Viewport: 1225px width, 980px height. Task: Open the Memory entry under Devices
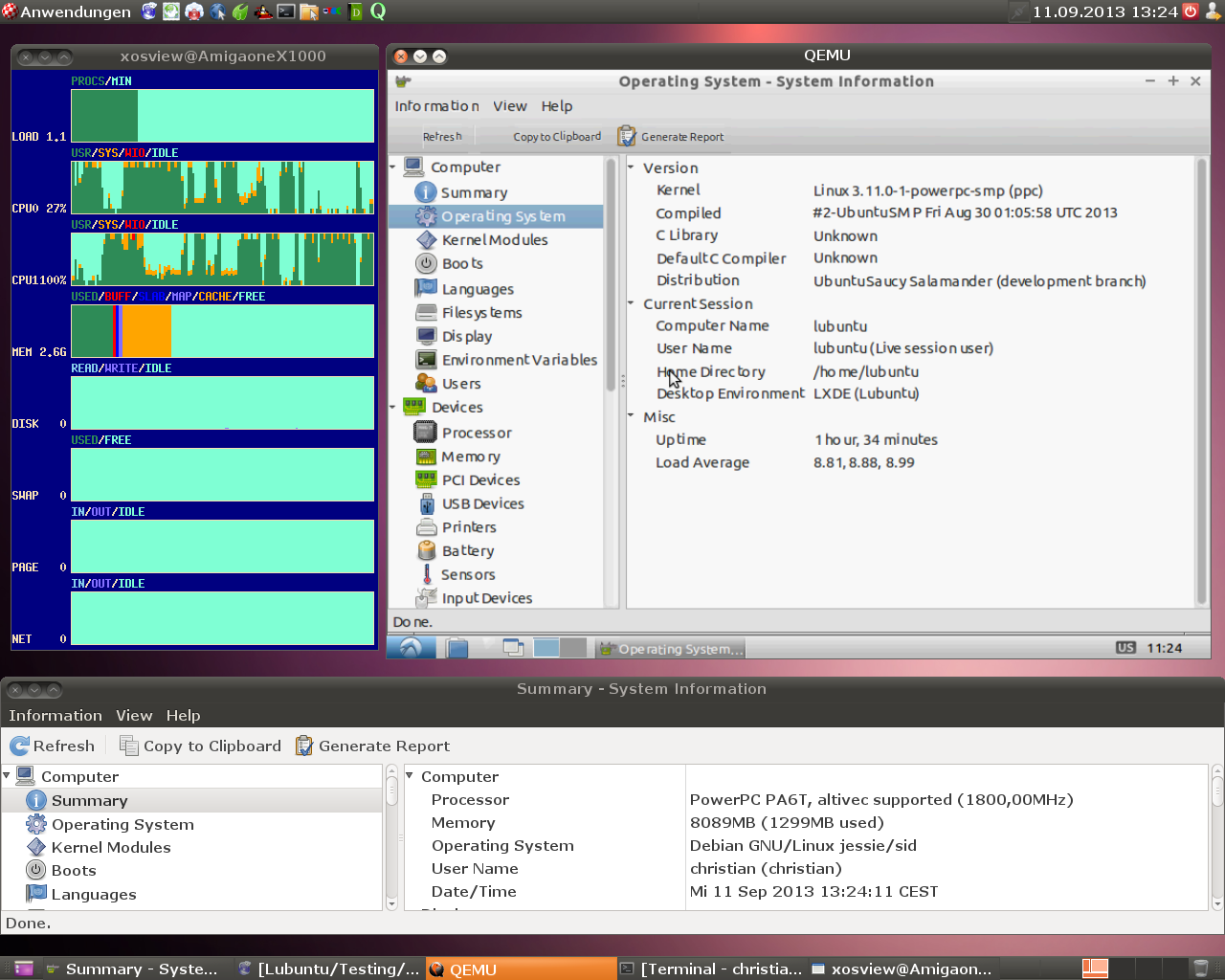(470, 457)
